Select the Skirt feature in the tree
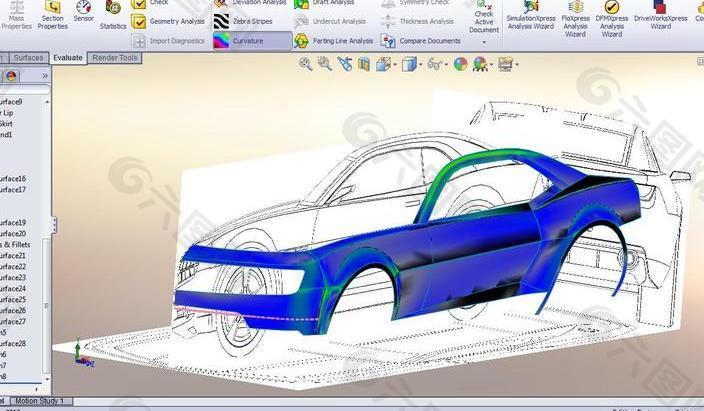 [x=6, y=124]
